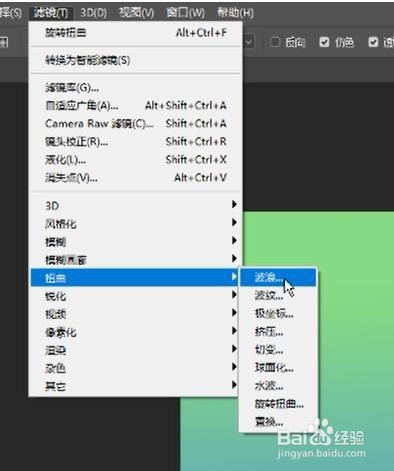Uncheck the 仿色 checkbox

(x=324, y=42)
